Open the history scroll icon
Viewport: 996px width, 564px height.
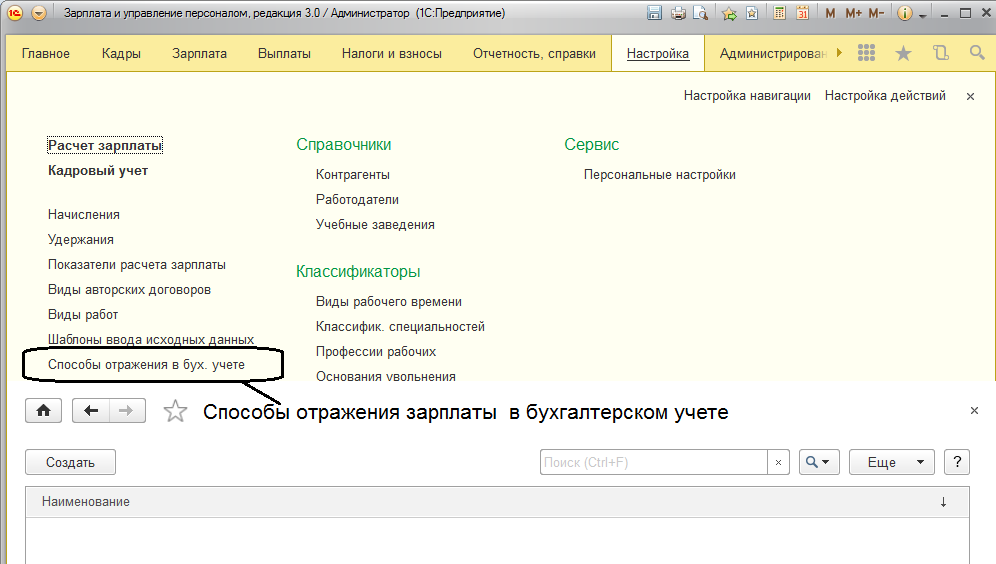pyautogui.click(x=940, y=53)
